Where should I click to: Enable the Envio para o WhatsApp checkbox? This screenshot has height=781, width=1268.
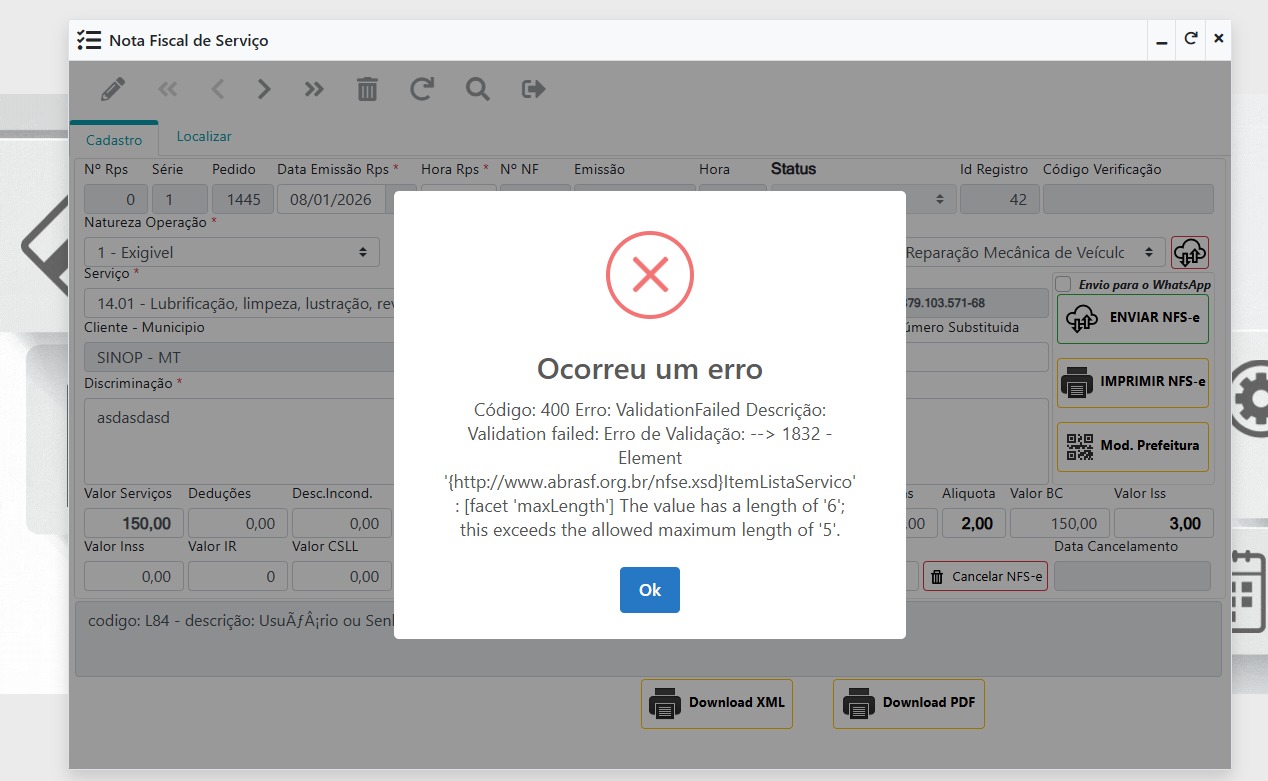click(x=1064, y=284)
